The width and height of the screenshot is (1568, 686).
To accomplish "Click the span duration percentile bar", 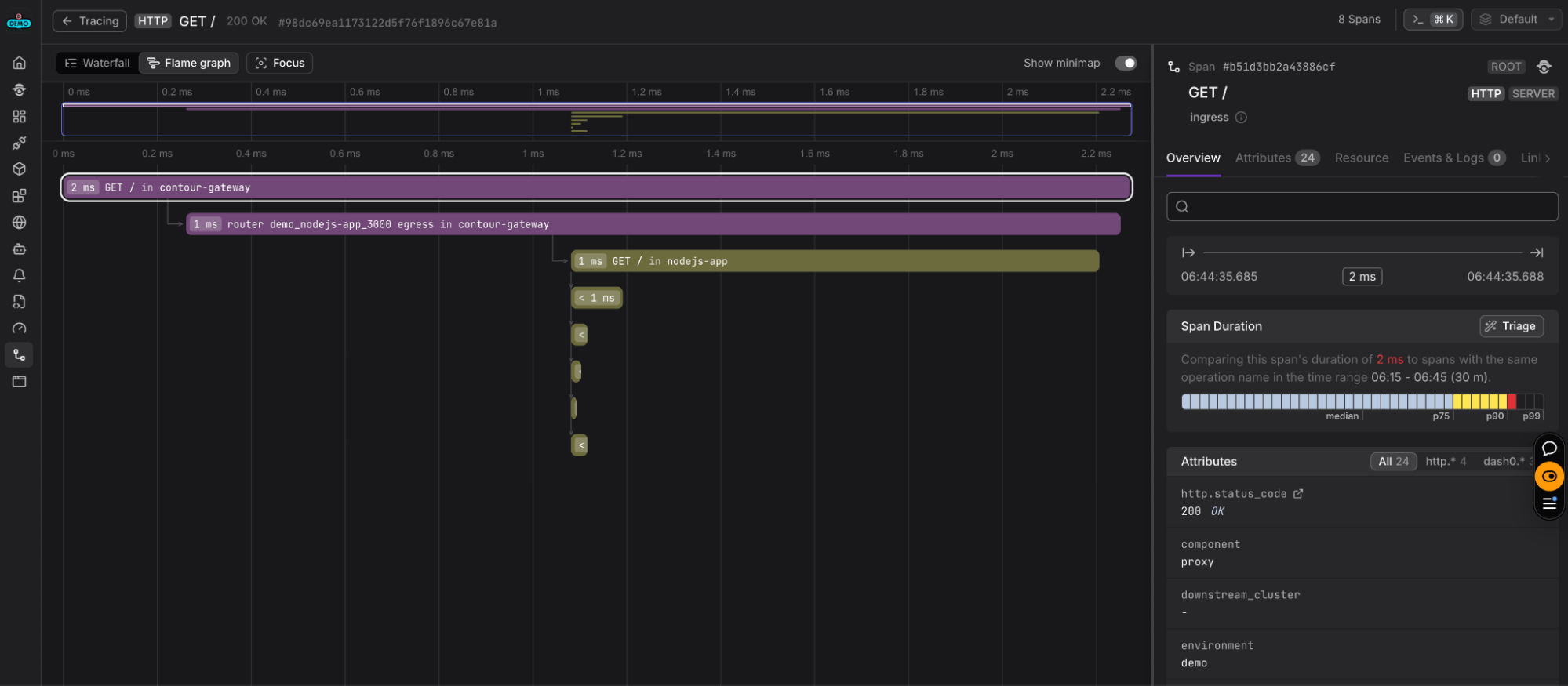I will [1362, 401].
